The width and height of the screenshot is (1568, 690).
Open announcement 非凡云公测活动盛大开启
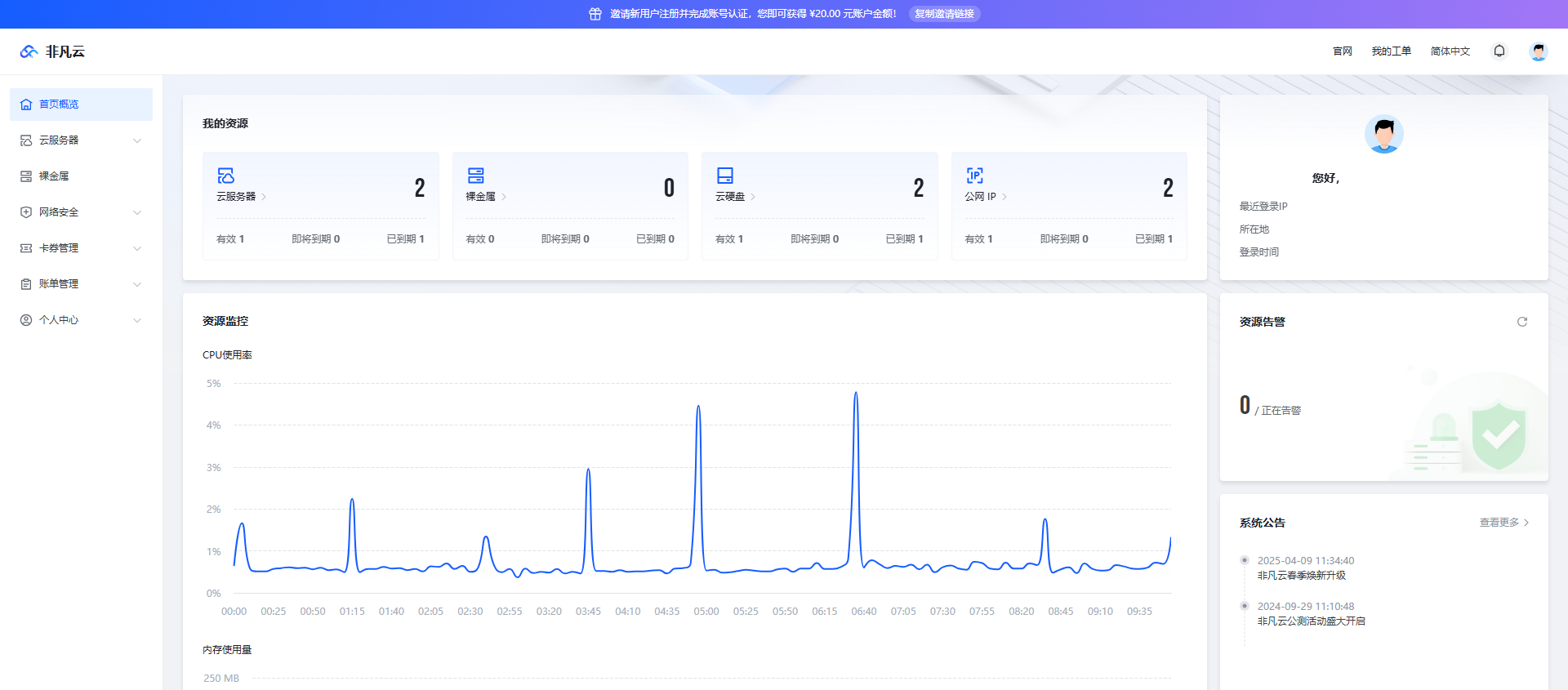[x=1312, y=621]
